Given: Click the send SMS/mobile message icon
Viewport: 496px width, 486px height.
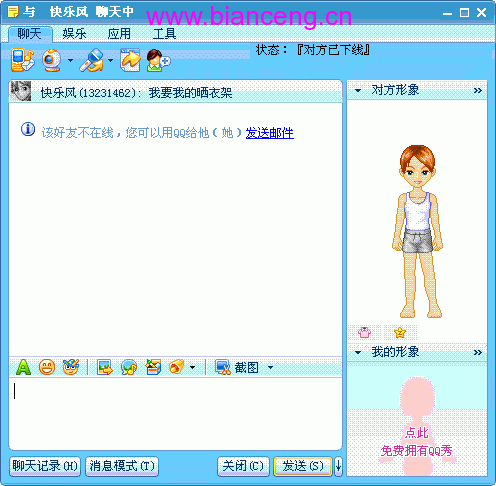Looking at the screenshot, I should point(22,60).
